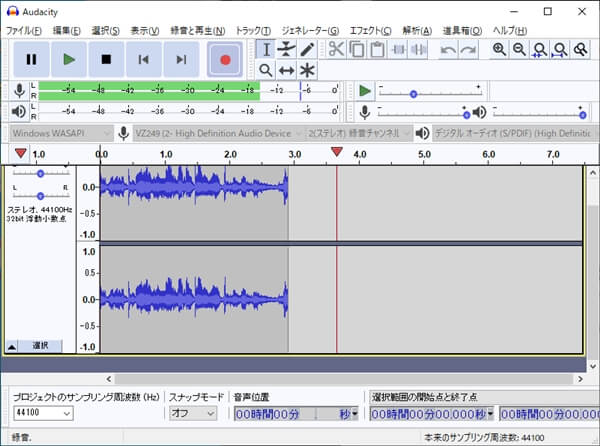
Task: Paste audio with the clipboard icon
Action: coord(377,49)
